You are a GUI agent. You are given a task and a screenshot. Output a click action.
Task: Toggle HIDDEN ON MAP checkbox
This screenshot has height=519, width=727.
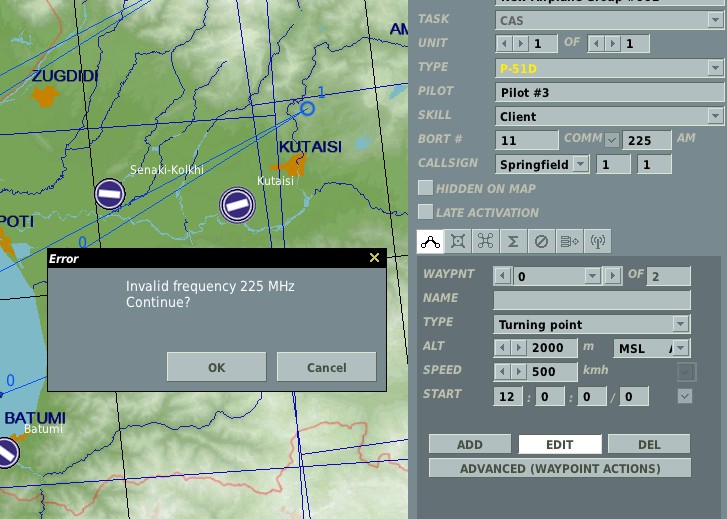tap(425, 188)
